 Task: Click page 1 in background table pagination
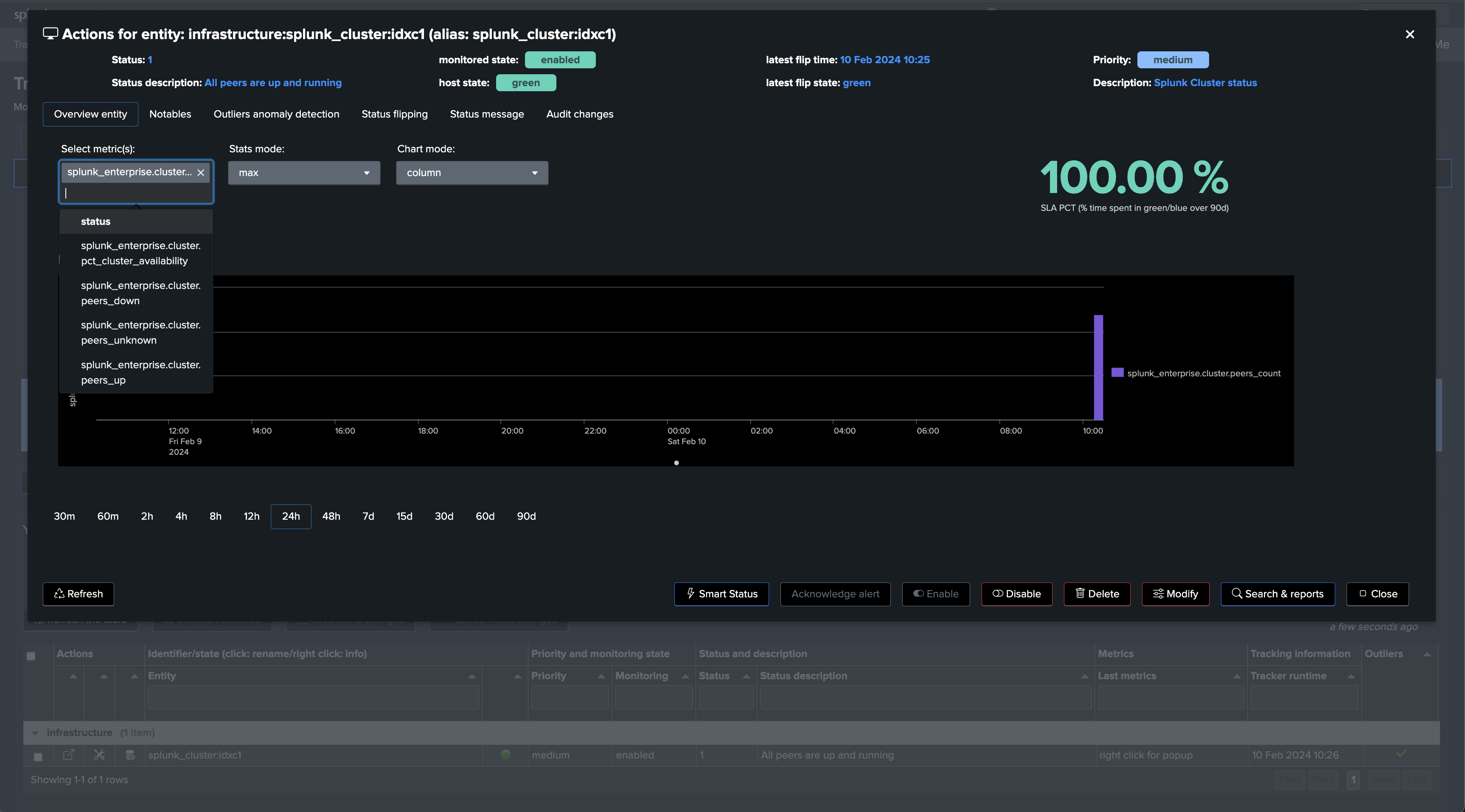1353,780
